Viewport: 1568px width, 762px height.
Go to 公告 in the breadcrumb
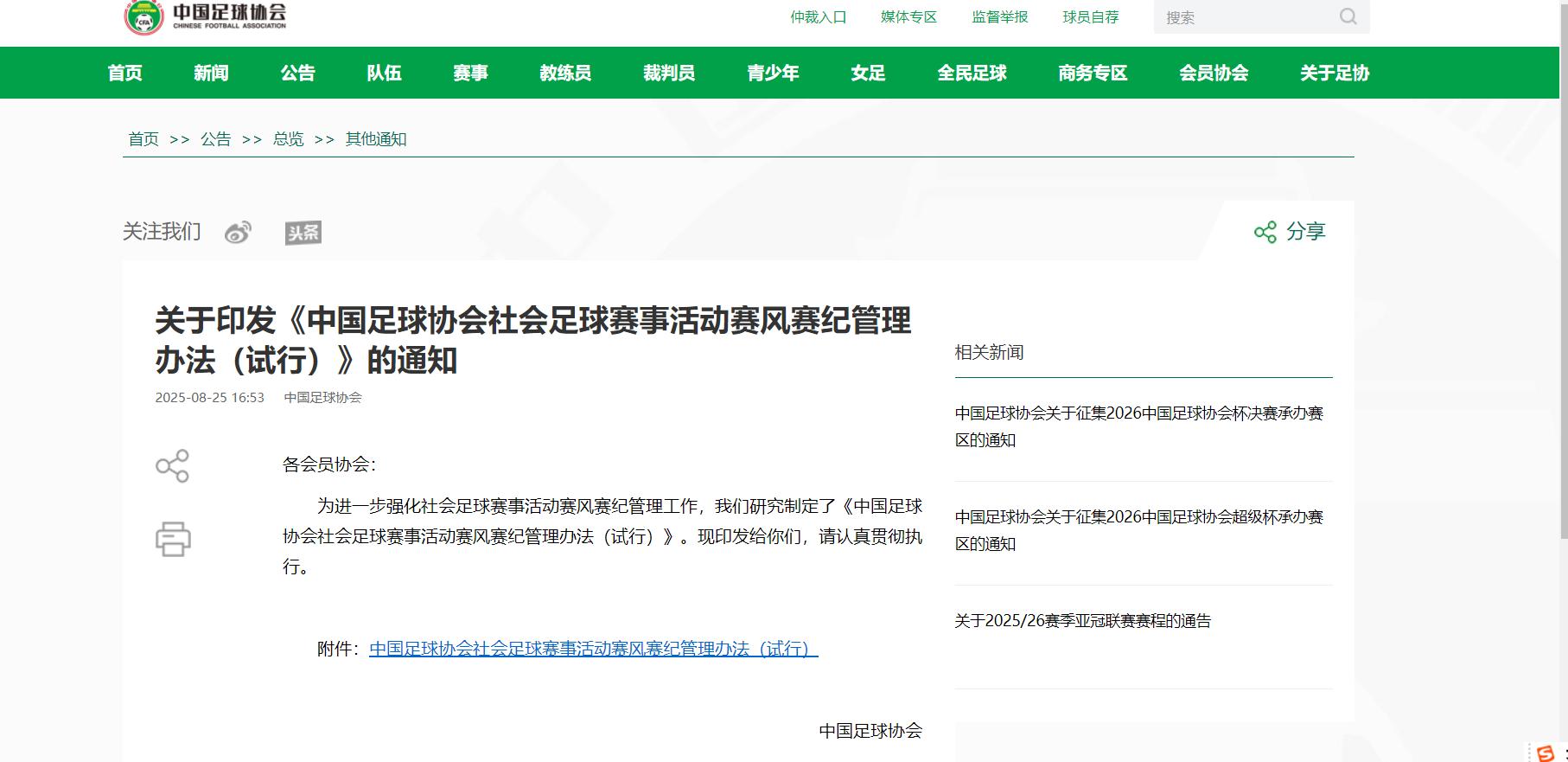(216, 139)
